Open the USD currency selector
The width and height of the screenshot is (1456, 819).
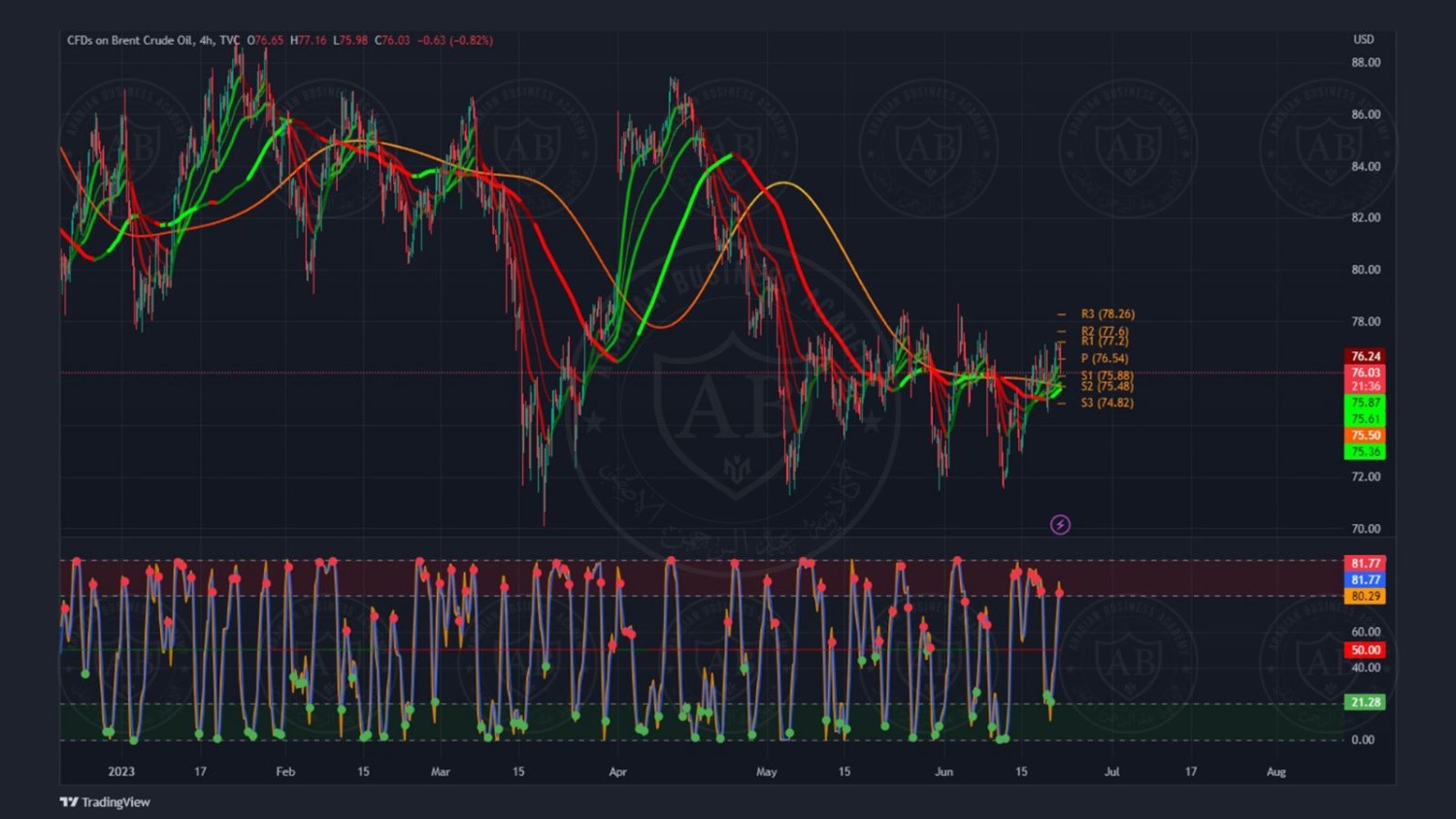tap(1364, 40)
